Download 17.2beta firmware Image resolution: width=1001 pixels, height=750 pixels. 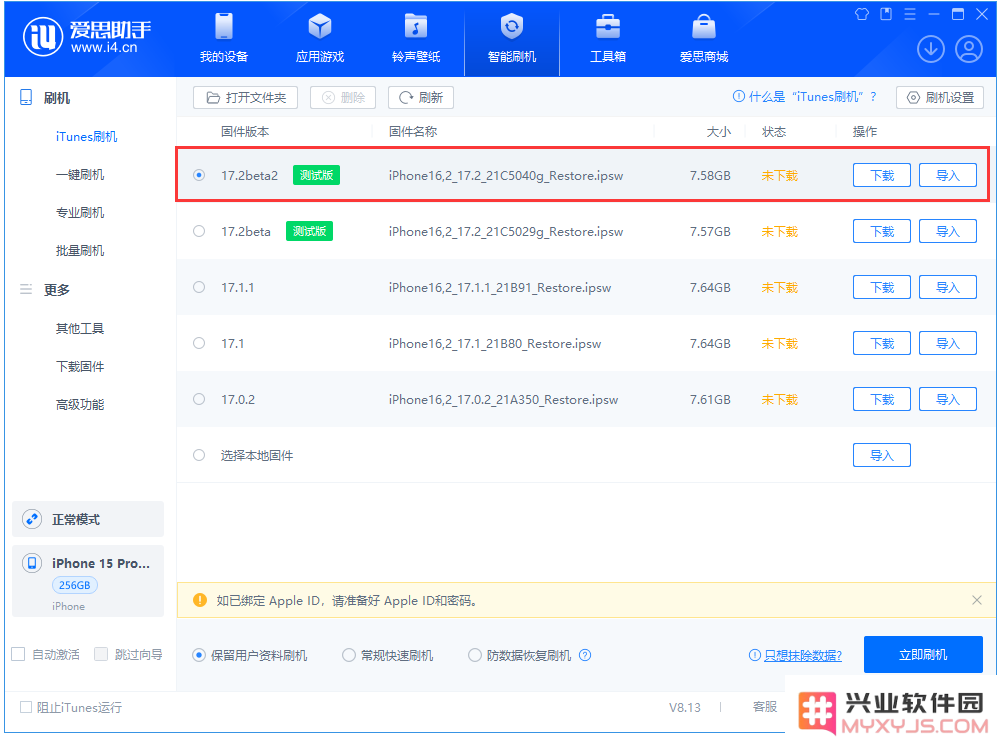click(882, 231)
